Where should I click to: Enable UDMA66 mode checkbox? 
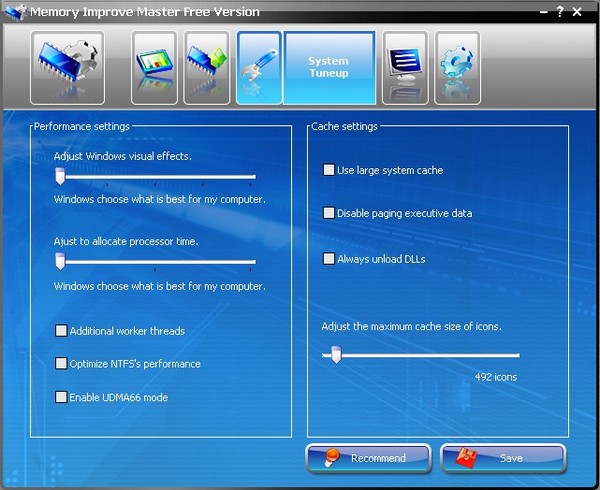point(62,397)
